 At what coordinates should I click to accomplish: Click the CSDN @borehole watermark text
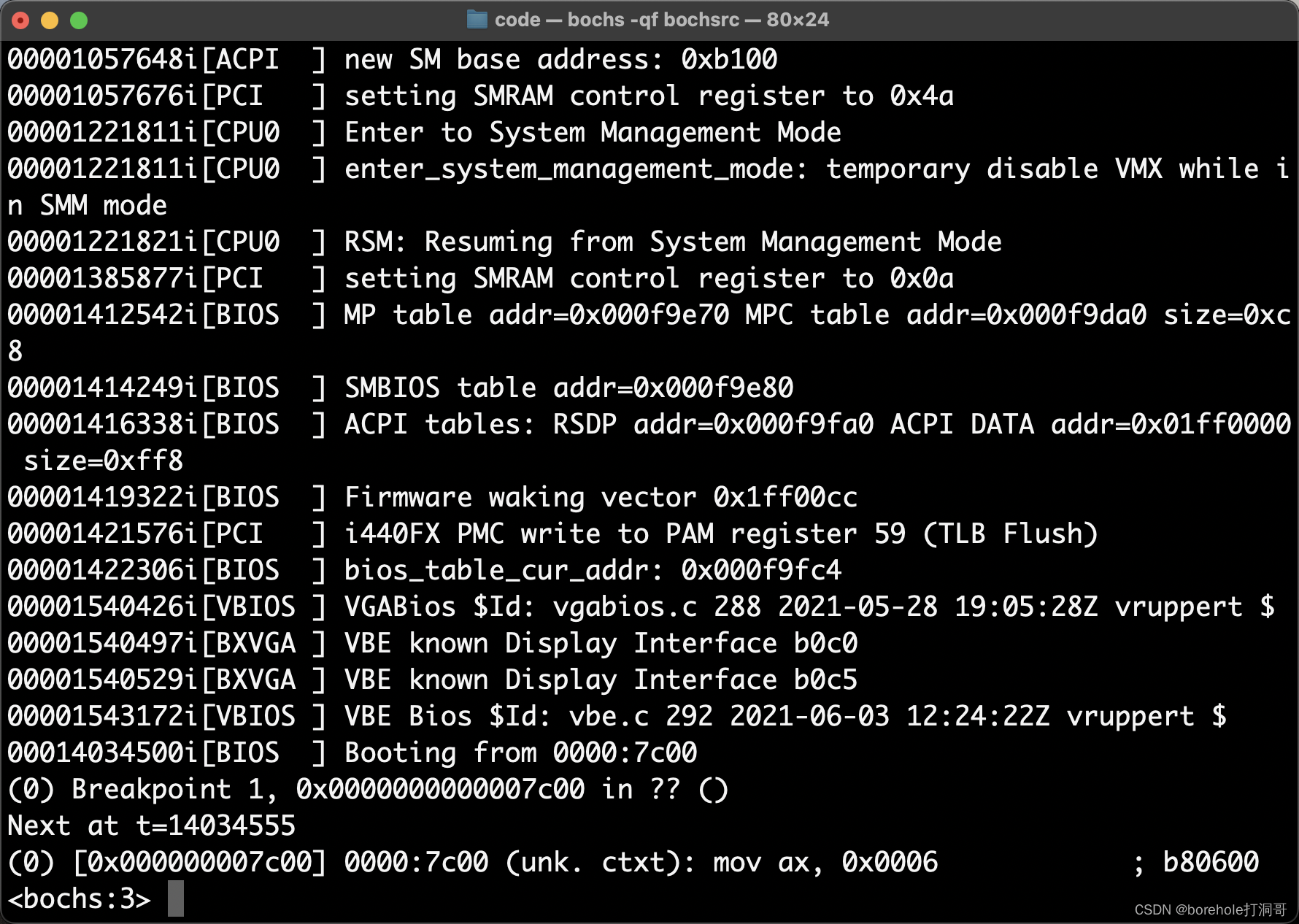tap(1210, 909)
